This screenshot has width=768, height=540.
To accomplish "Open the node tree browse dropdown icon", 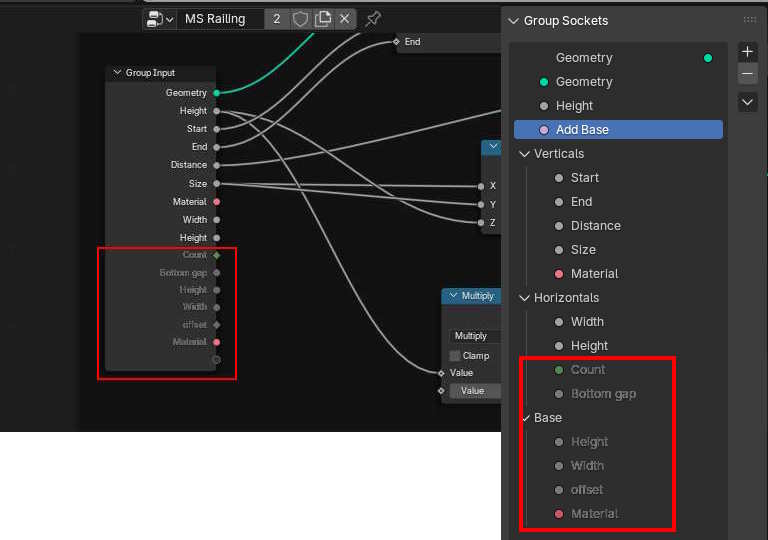I will pos(160,19).
